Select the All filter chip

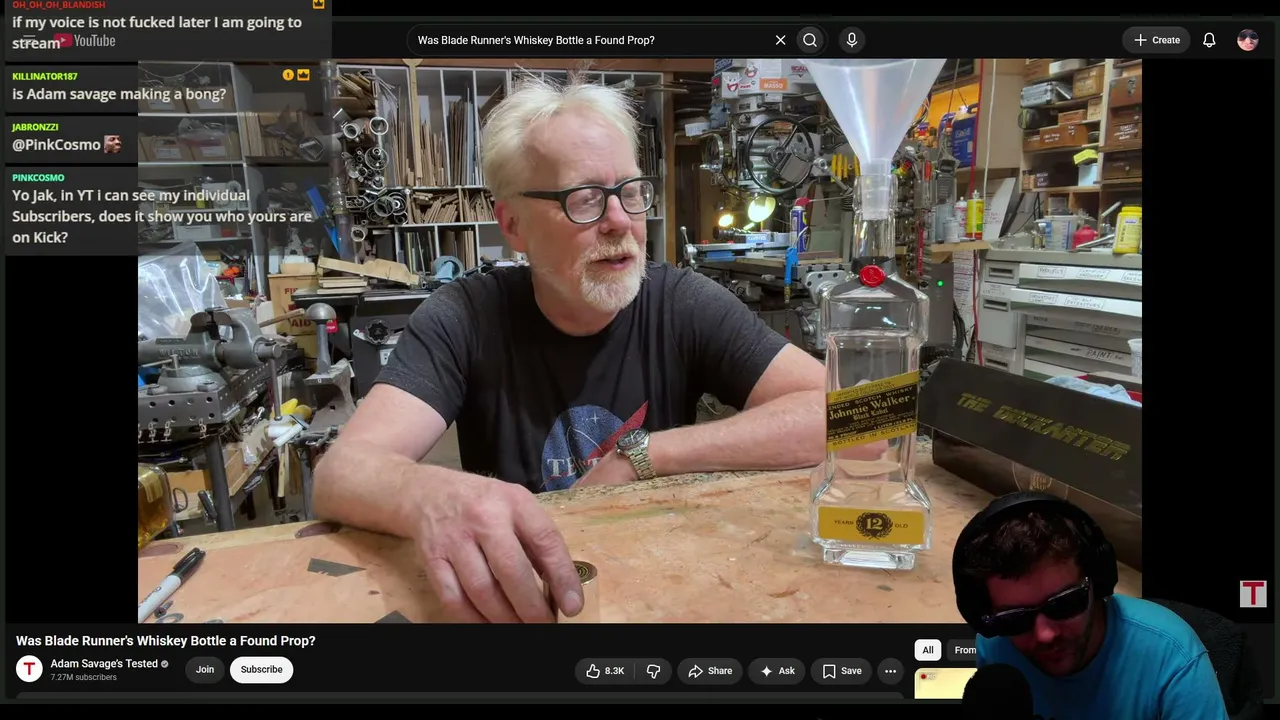point(928,650)
